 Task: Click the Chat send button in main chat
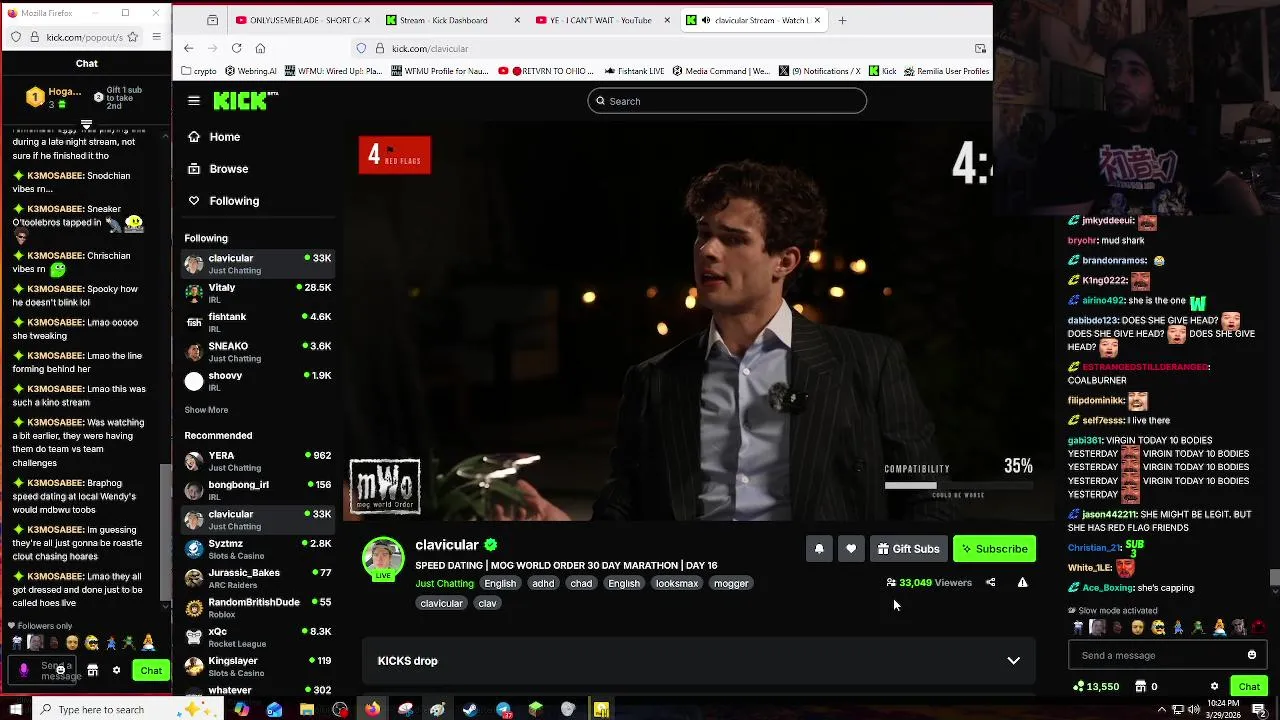[1249, 687]
